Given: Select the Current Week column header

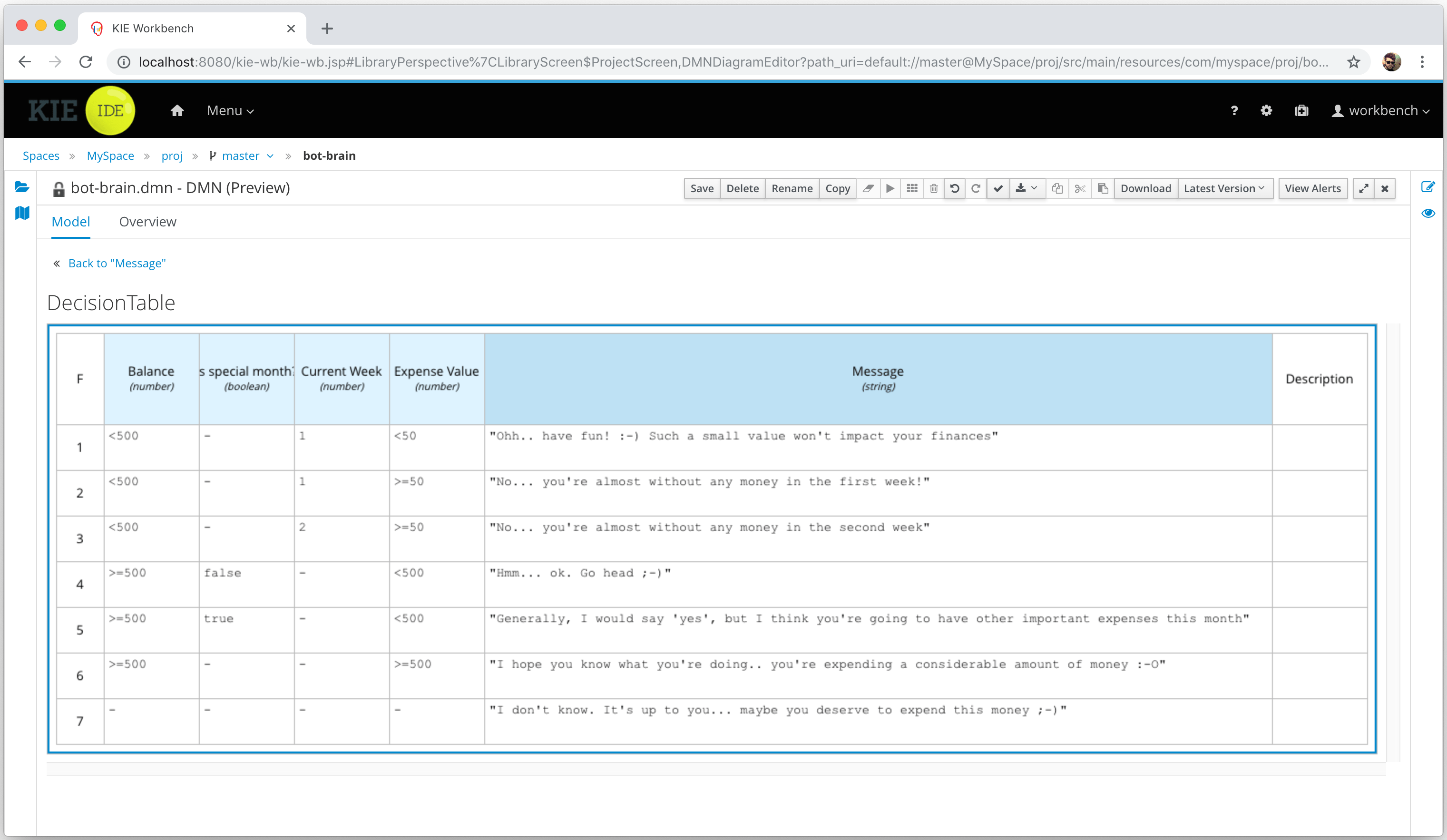Looking at the screenshot, I should coord(342,379).
